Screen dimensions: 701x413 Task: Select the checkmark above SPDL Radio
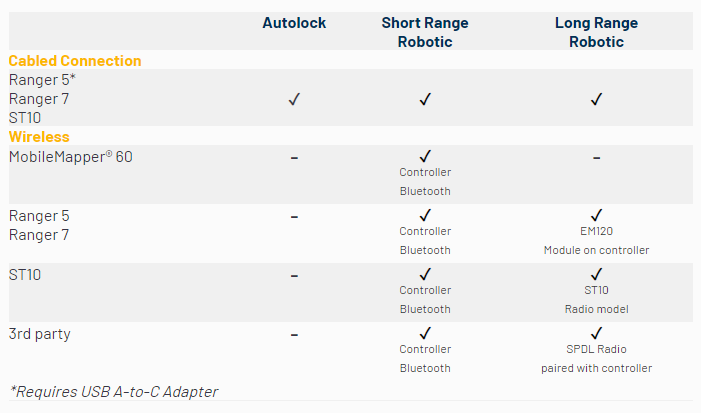click(596, 333)
